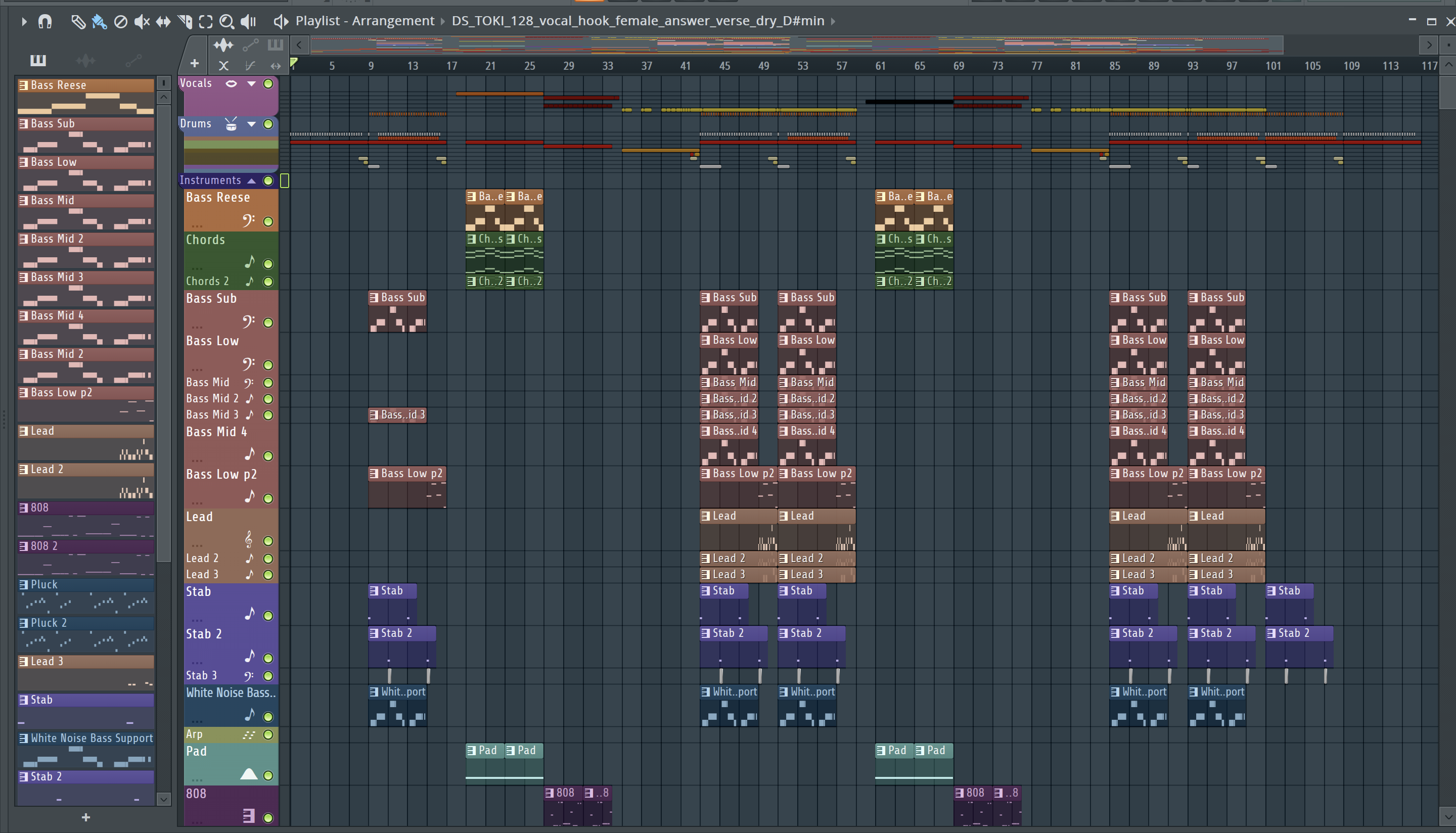Mute the Instruments group

pos(268,181)
